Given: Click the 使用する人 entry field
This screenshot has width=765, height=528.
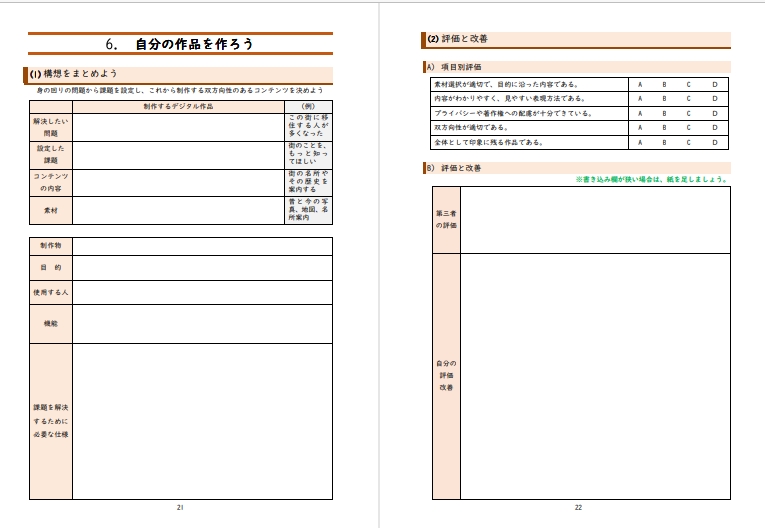Looking at the screenshot, I should pyautogui.click(x=202, y=292).
